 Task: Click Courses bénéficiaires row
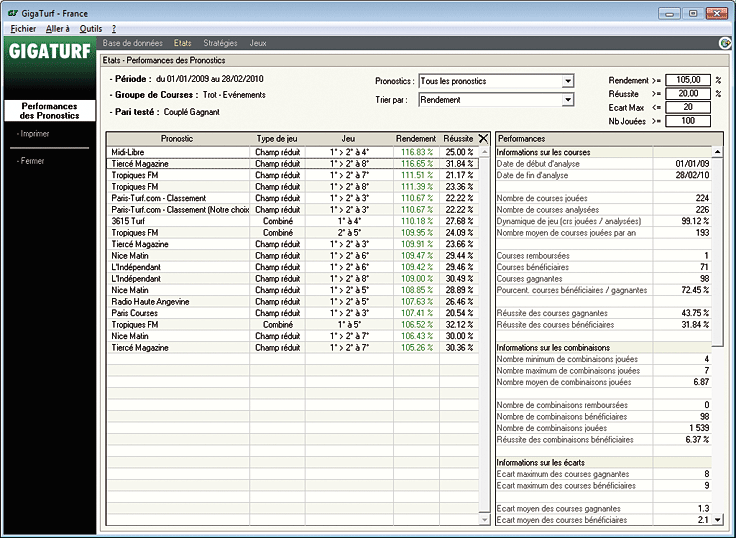point(604,267)
